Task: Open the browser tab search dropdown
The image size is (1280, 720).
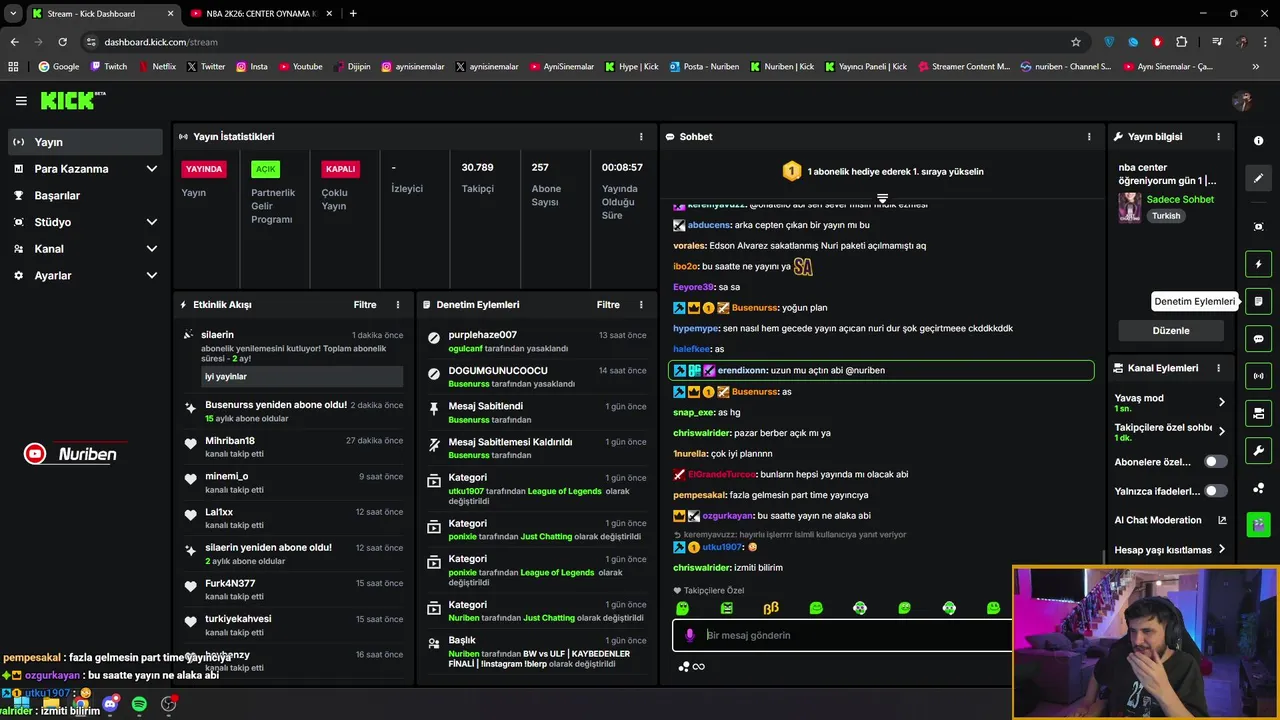Action: 13,13
